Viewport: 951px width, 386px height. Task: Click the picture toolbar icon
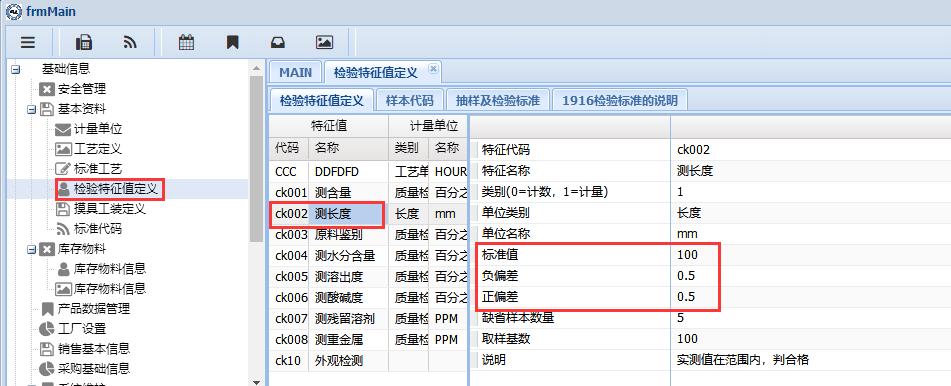[x=324, y=42]
